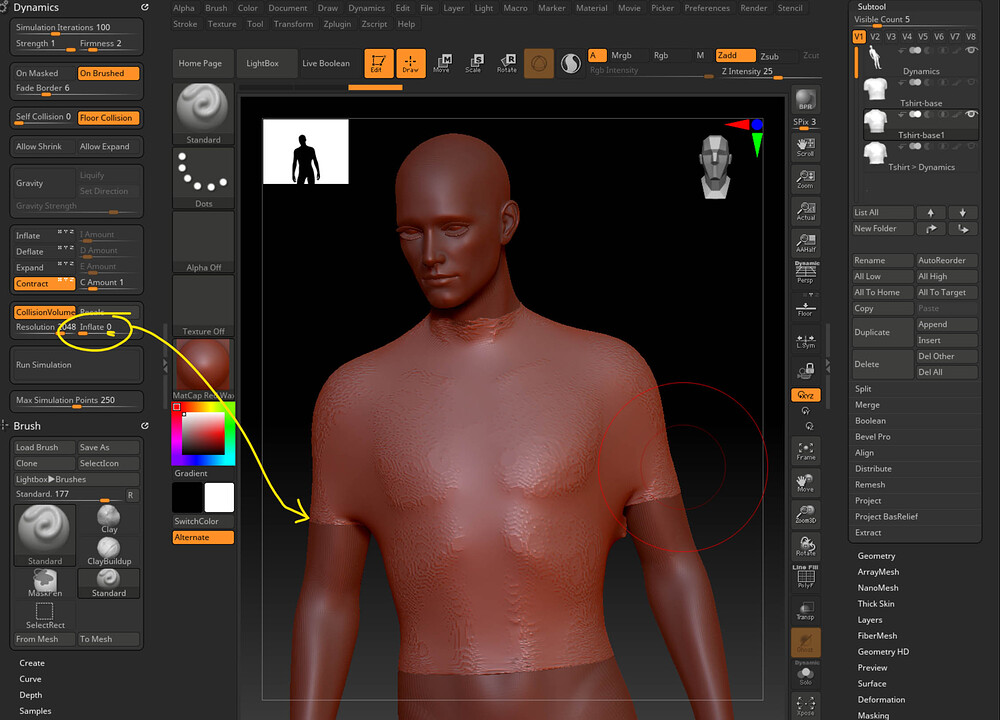
Task: Click the Live Boolean button
Action: click(x=326, y=64)
